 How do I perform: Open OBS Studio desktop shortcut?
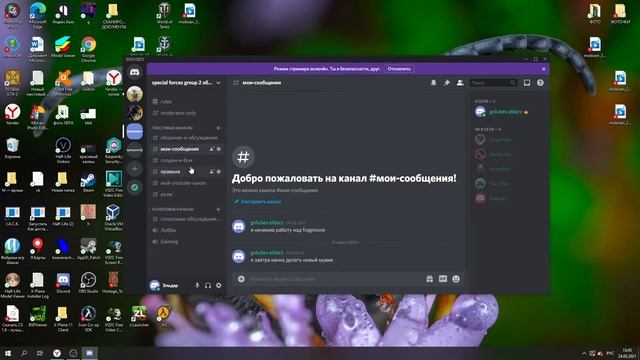[88, 283]
